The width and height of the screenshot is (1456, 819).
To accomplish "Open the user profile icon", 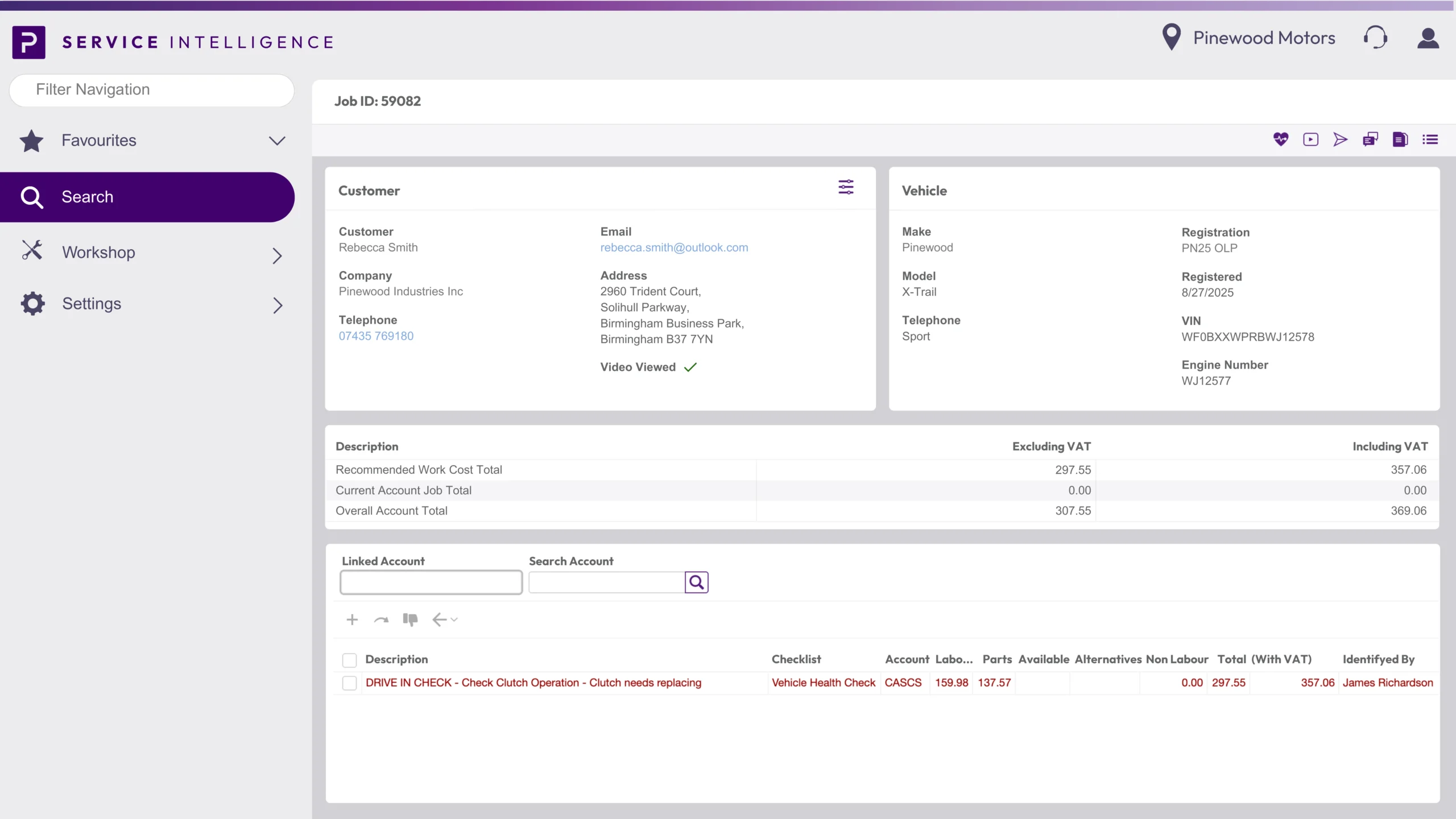I will coord(1428,38).
